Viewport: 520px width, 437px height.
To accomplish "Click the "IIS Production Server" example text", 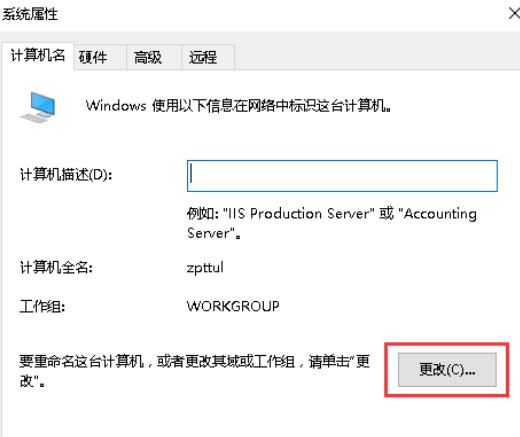I will tap(299, 214).
